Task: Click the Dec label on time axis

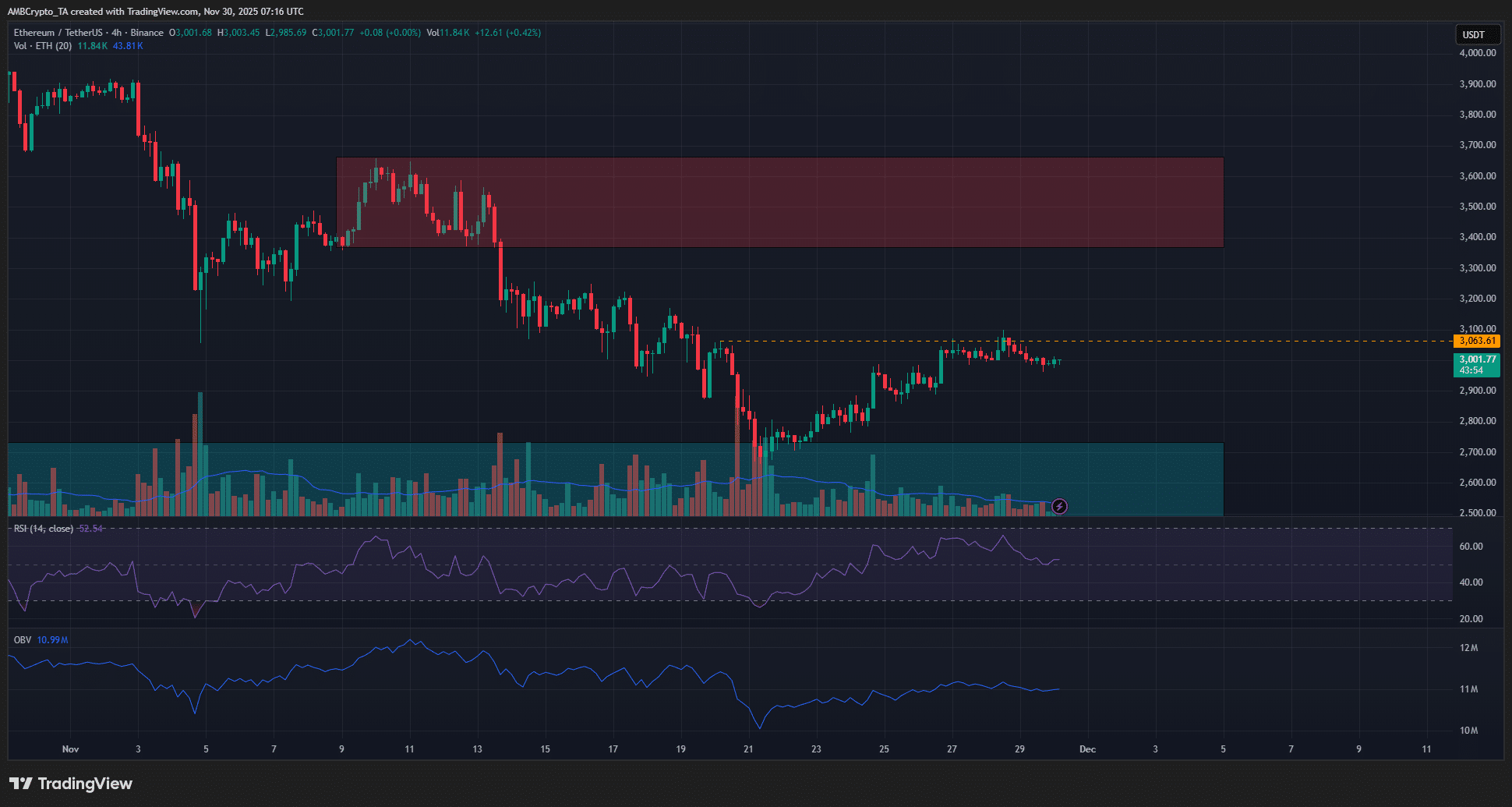Action: coord(1087,749)
